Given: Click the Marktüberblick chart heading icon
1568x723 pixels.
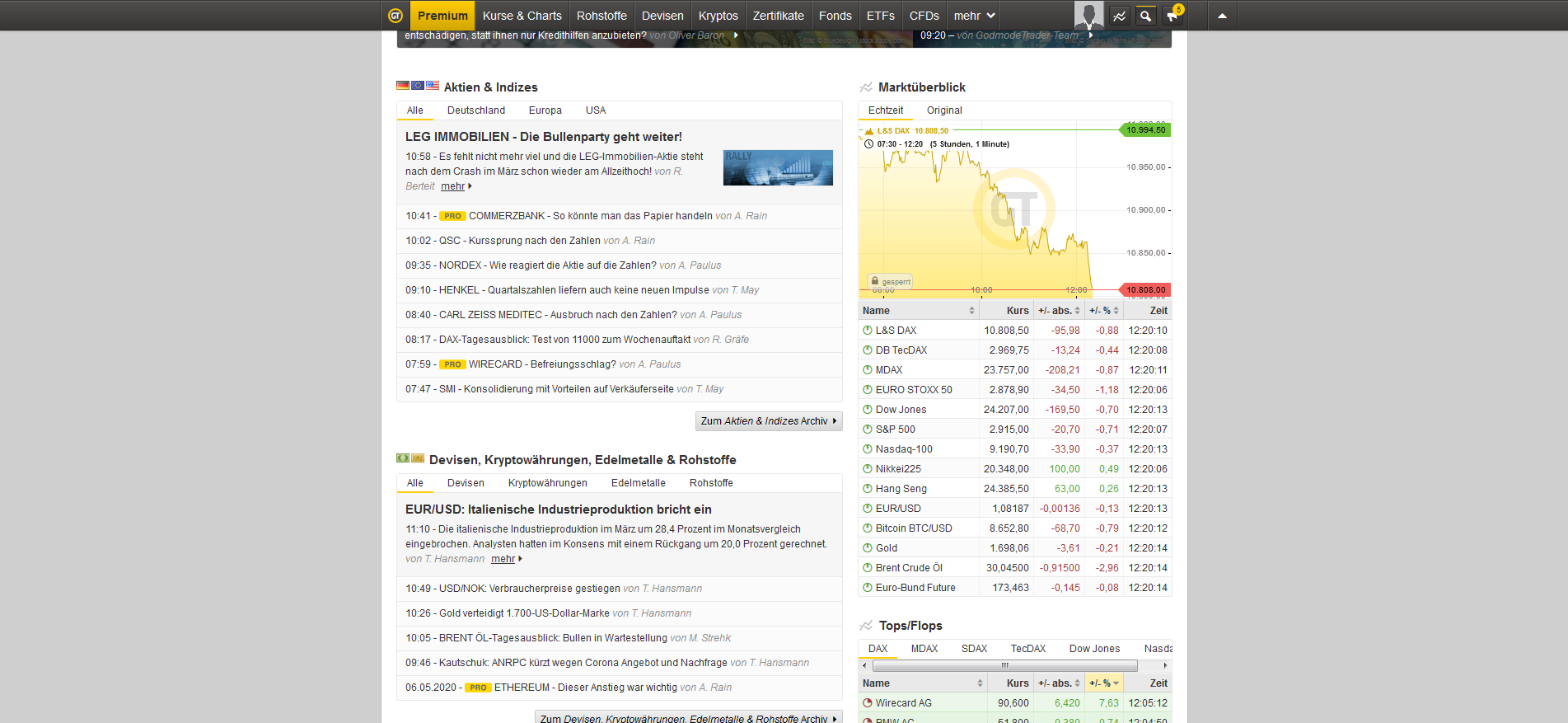Looking at the screenshot, I should click(x=866, y=87).
